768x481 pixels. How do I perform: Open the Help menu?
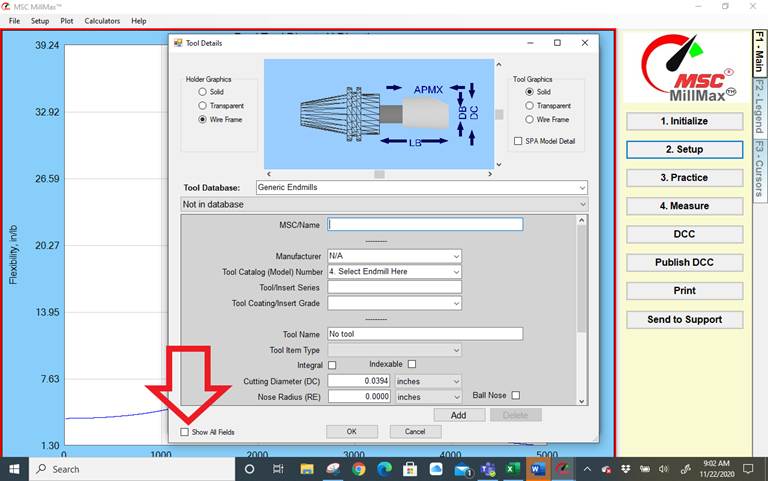click(x=139, y=21)
